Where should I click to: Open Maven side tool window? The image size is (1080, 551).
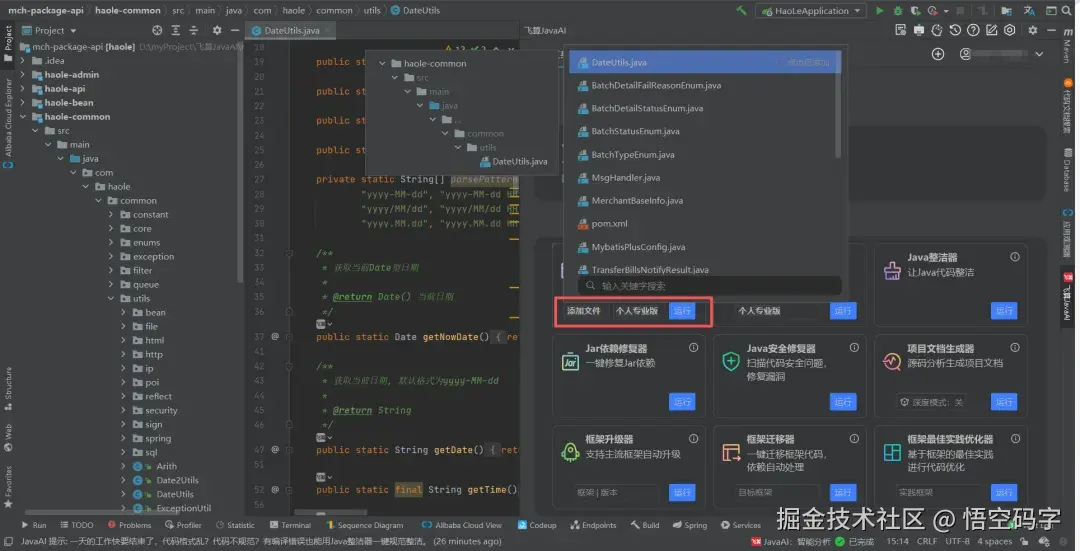[x=1068, y=45]
